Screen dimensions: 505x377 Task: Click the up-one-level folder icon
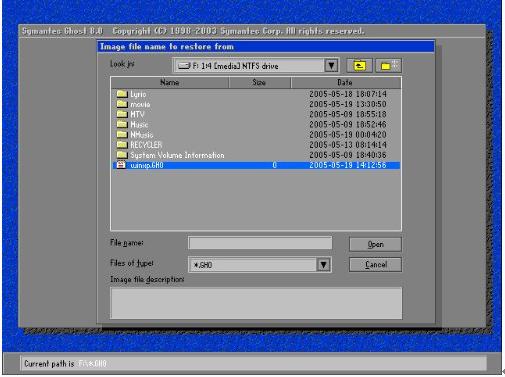coord(359,66)
